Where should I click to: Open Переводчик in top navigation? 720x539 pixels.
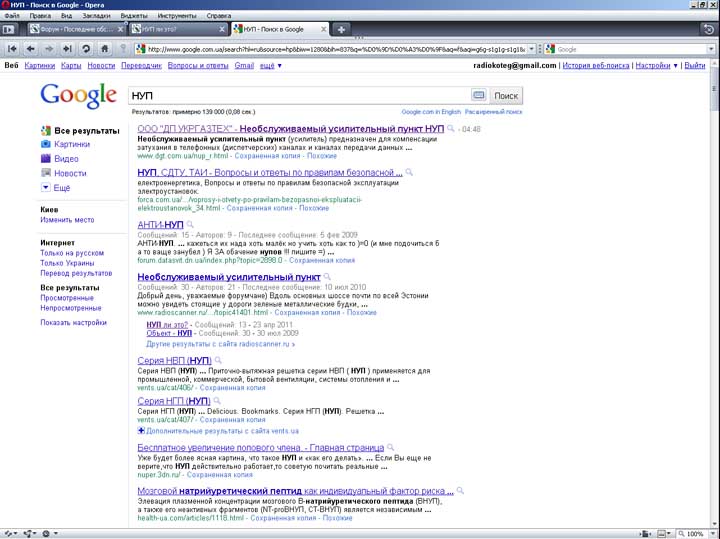141,66
